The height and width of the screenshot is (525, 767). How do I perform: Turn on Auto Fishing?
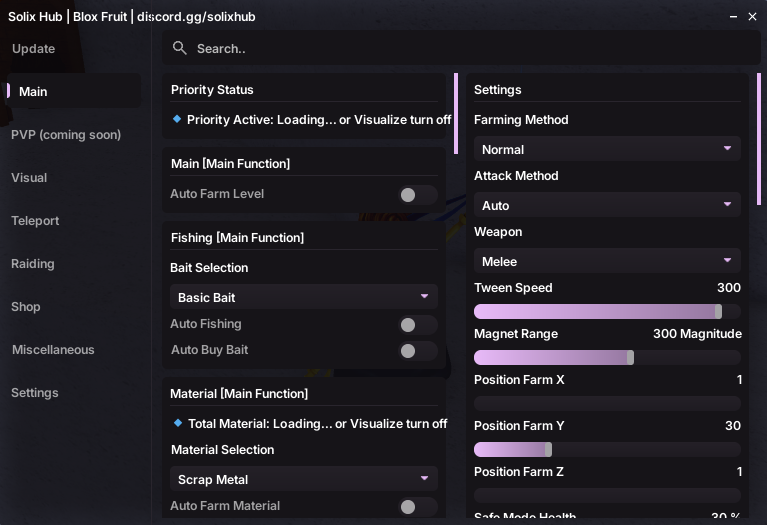tap(418, 324)
